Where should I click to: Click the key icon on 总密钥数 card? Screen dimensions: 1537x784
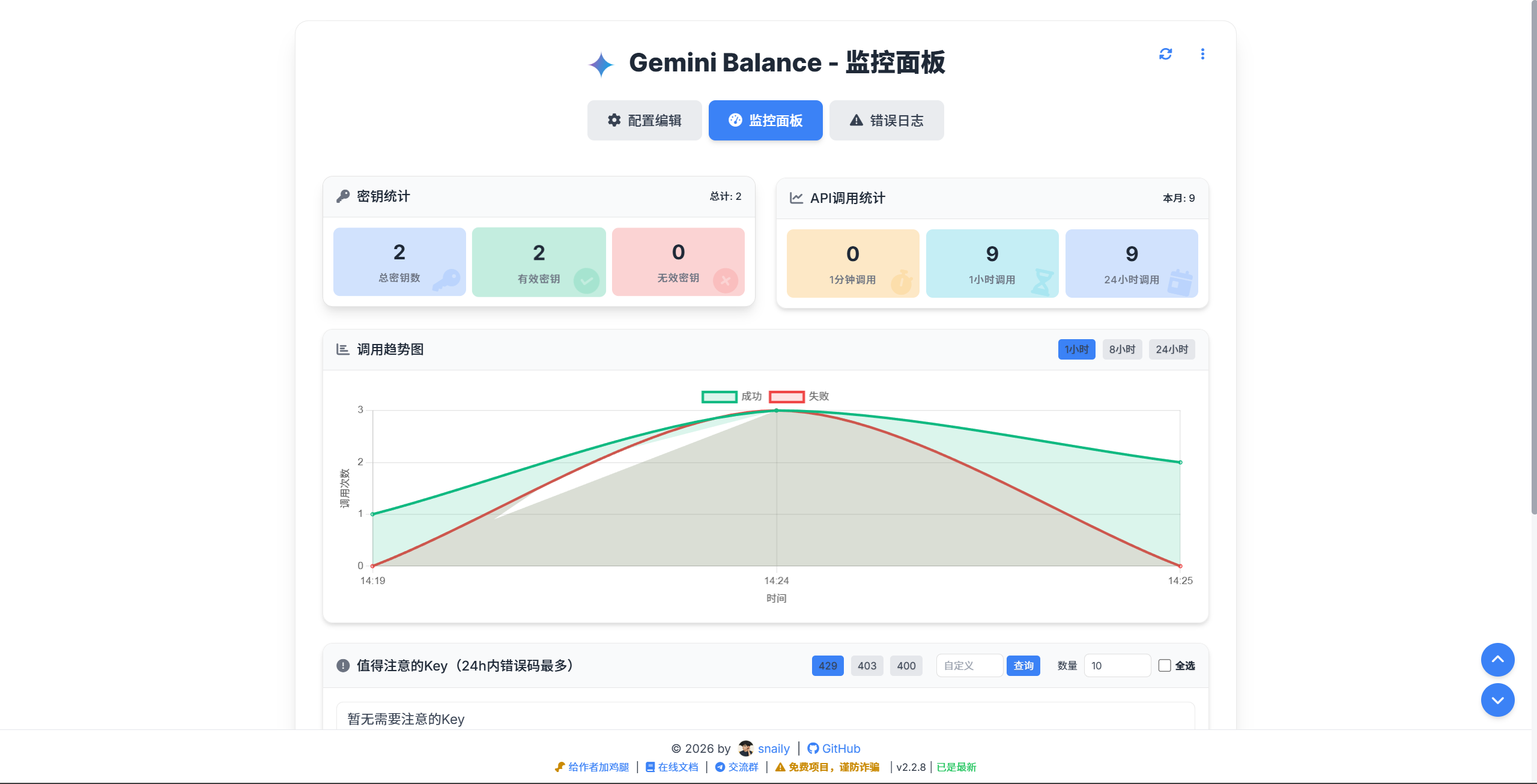coord(446,280)
